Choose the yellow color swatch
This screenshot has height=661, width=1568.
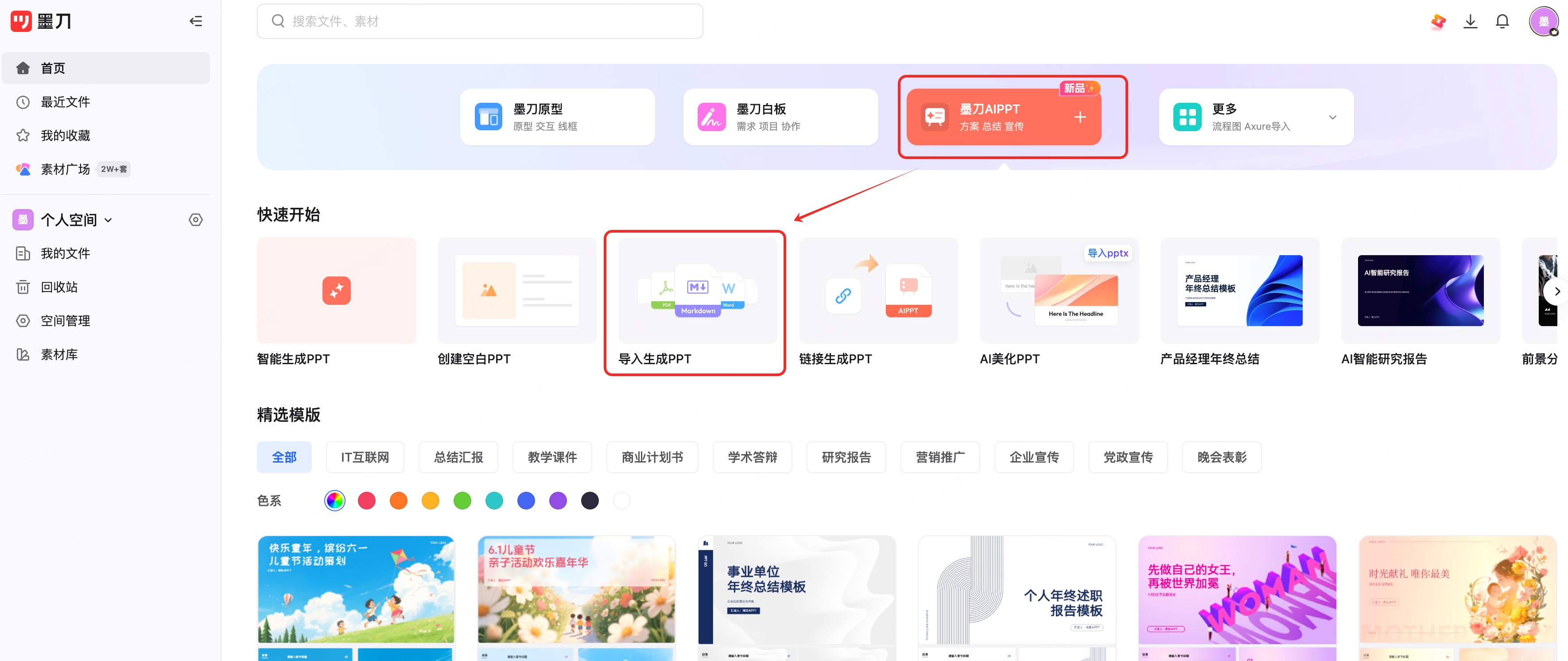coord(431,500)
